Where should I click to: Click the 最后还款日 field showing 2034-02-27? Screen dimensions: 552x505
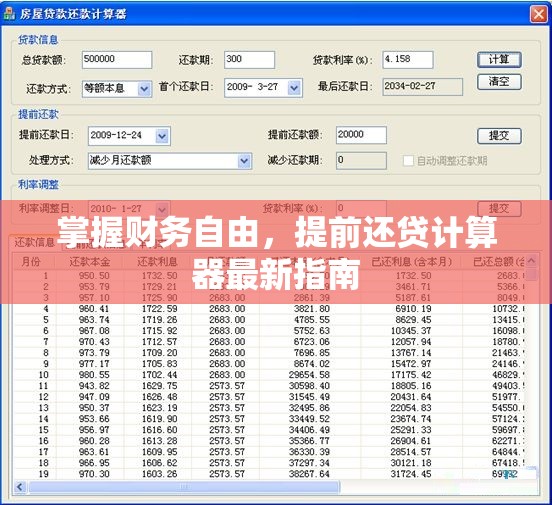point(423,87)
